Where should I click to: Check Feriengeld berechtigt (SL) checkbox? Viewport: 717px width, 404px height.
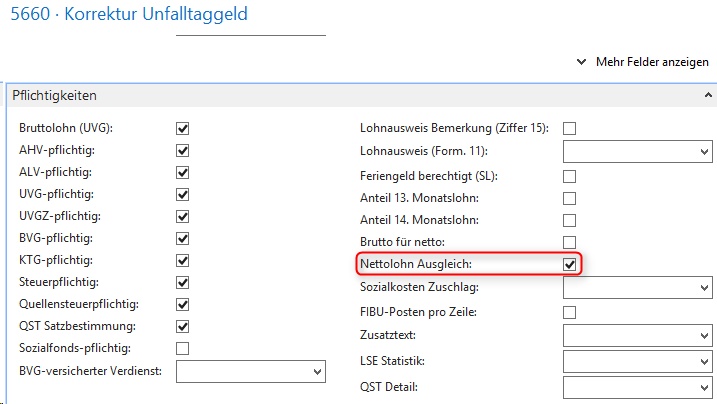[x=570, y=176]
